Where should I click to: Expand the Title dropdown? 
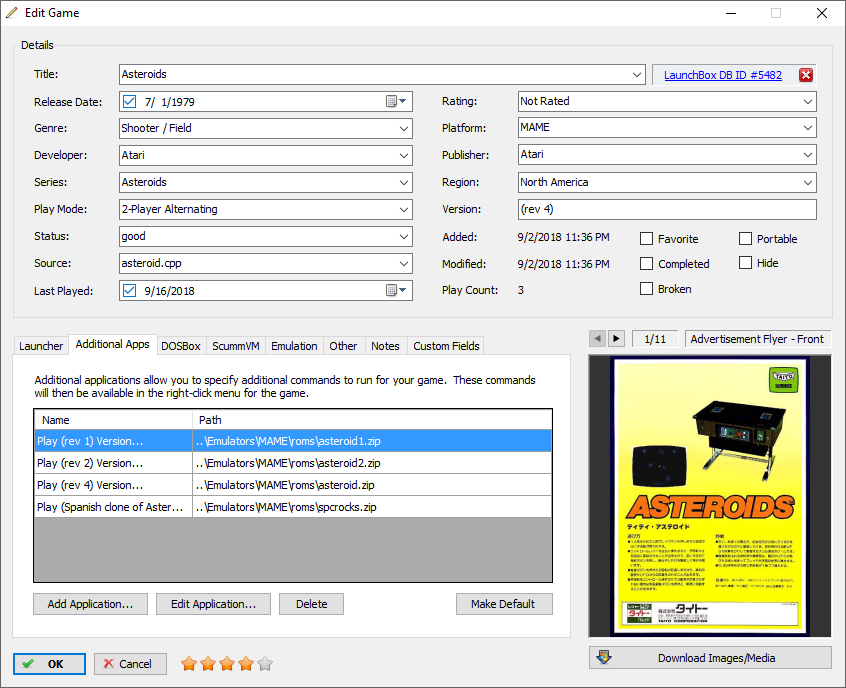click(637, 74)
